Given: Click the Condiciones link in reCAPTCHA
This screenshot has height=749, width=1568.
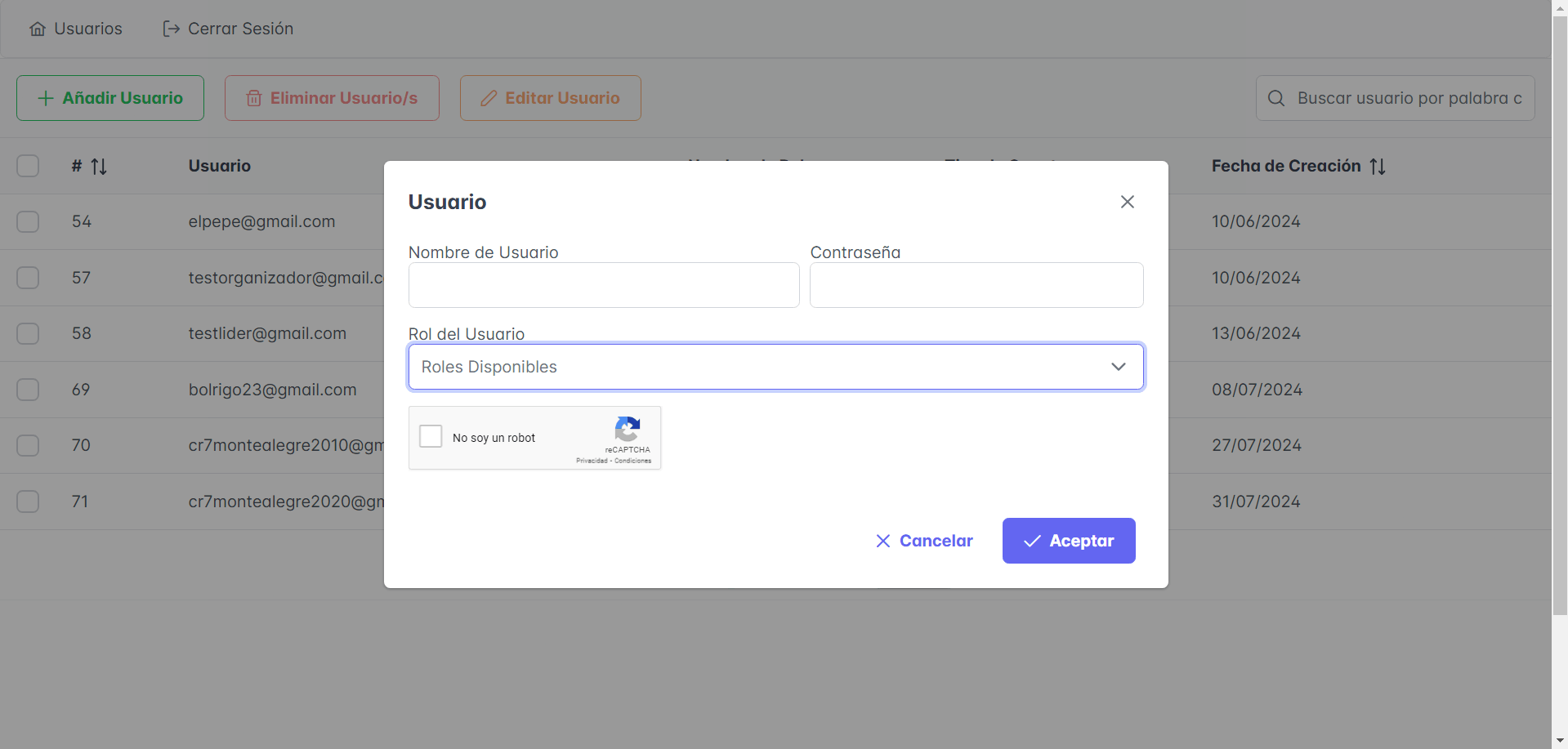Looking at the screenshot, I should (x=632, y=461).
